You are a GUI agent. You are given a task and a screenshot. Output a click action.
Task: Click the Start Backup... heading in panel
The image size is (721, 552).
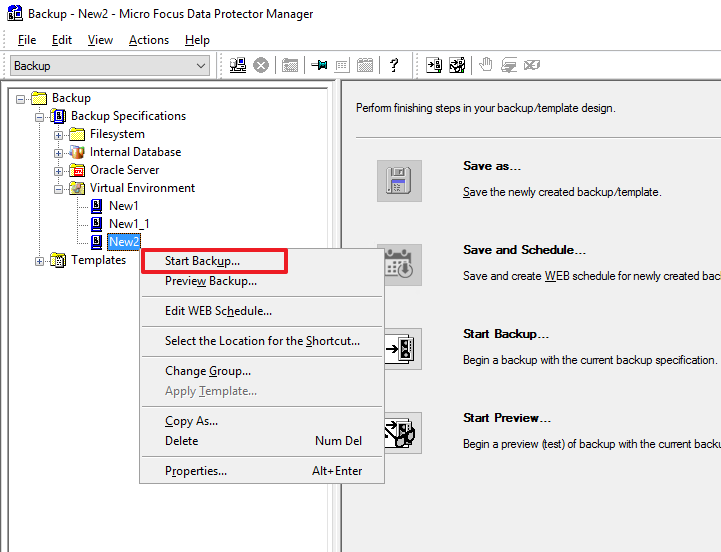tap(506, 334)
